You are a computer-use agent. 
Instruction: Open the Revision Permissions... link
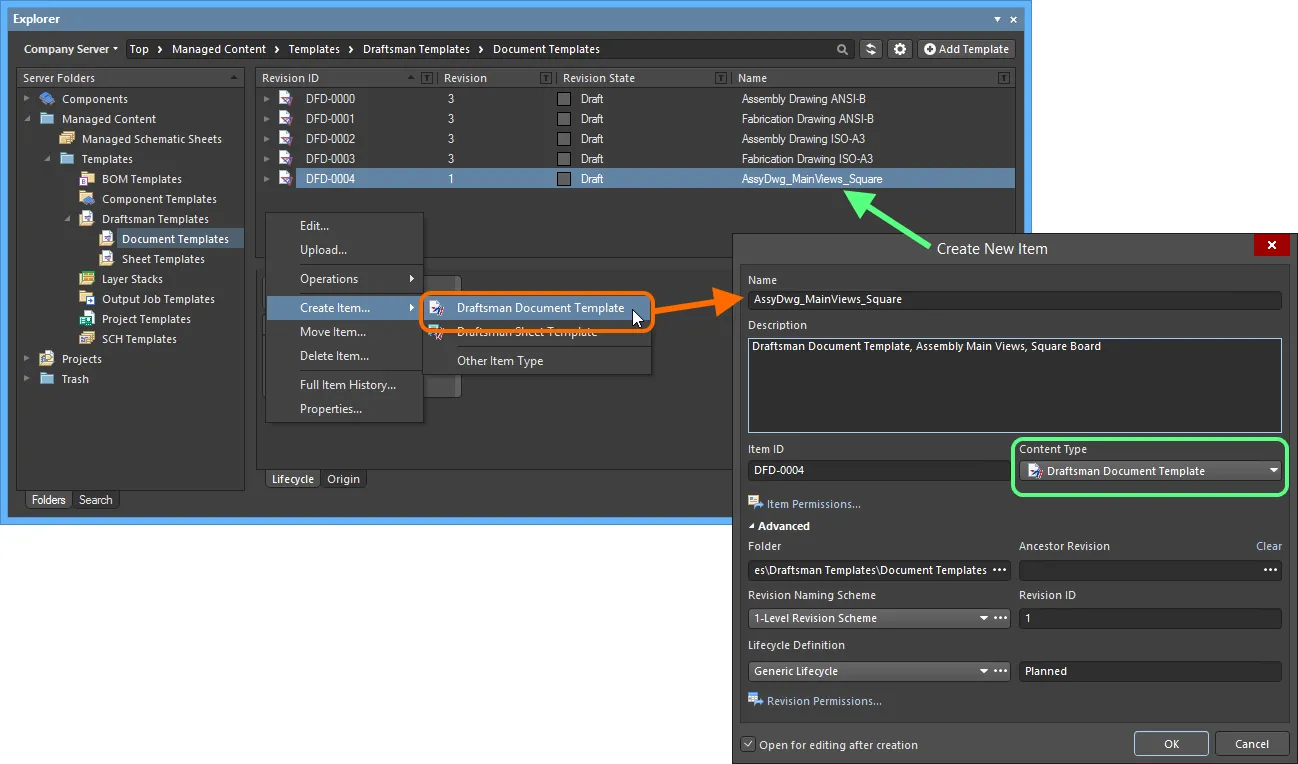coord(824,701)
